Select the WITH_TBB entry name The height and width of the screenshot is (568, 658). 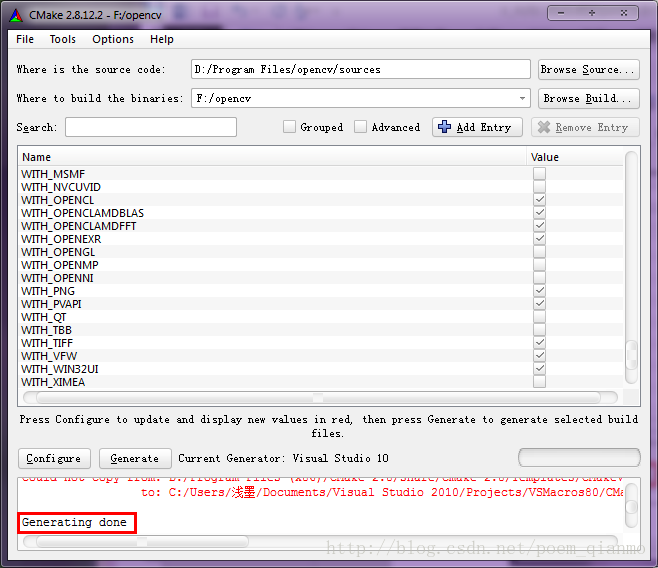46,330
